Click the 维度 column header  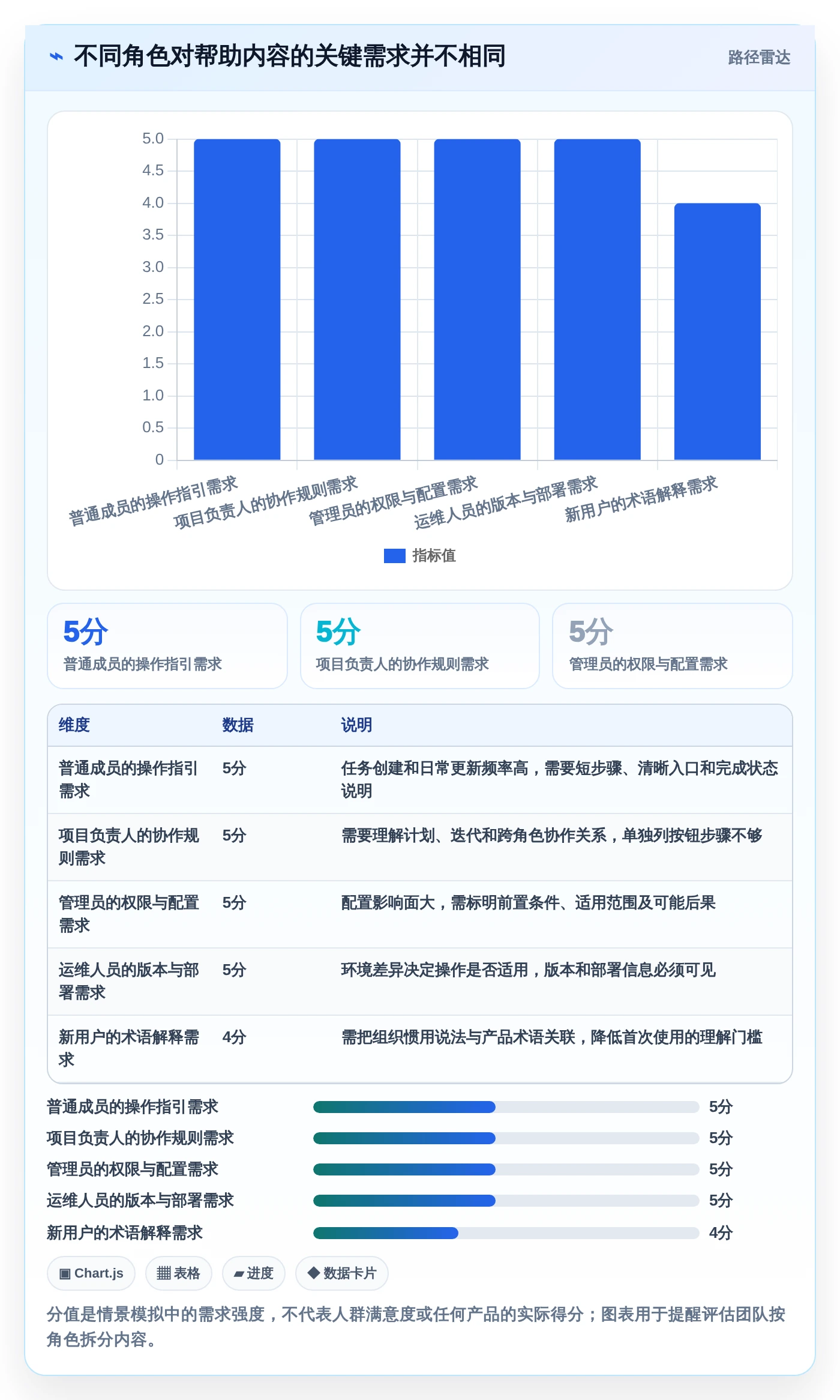tap(74, 725)
